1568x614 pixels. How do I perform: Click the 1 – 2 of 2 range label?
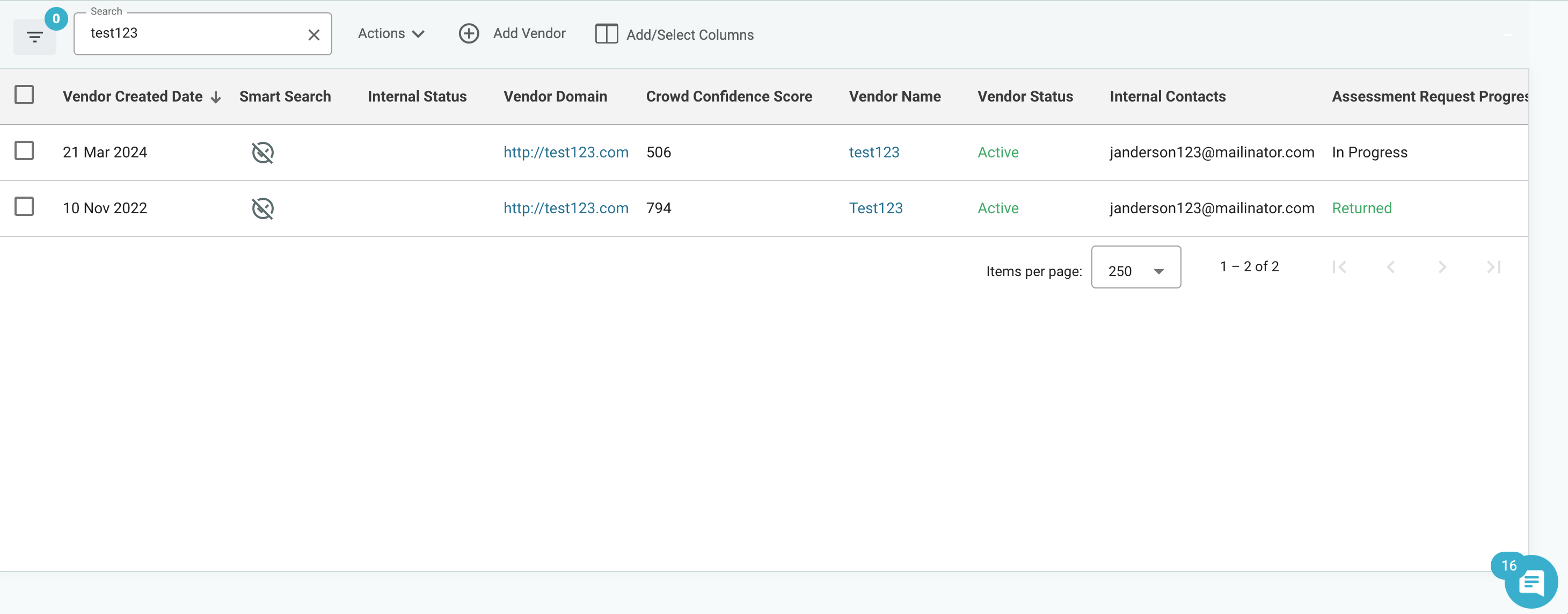[1249, 267]
